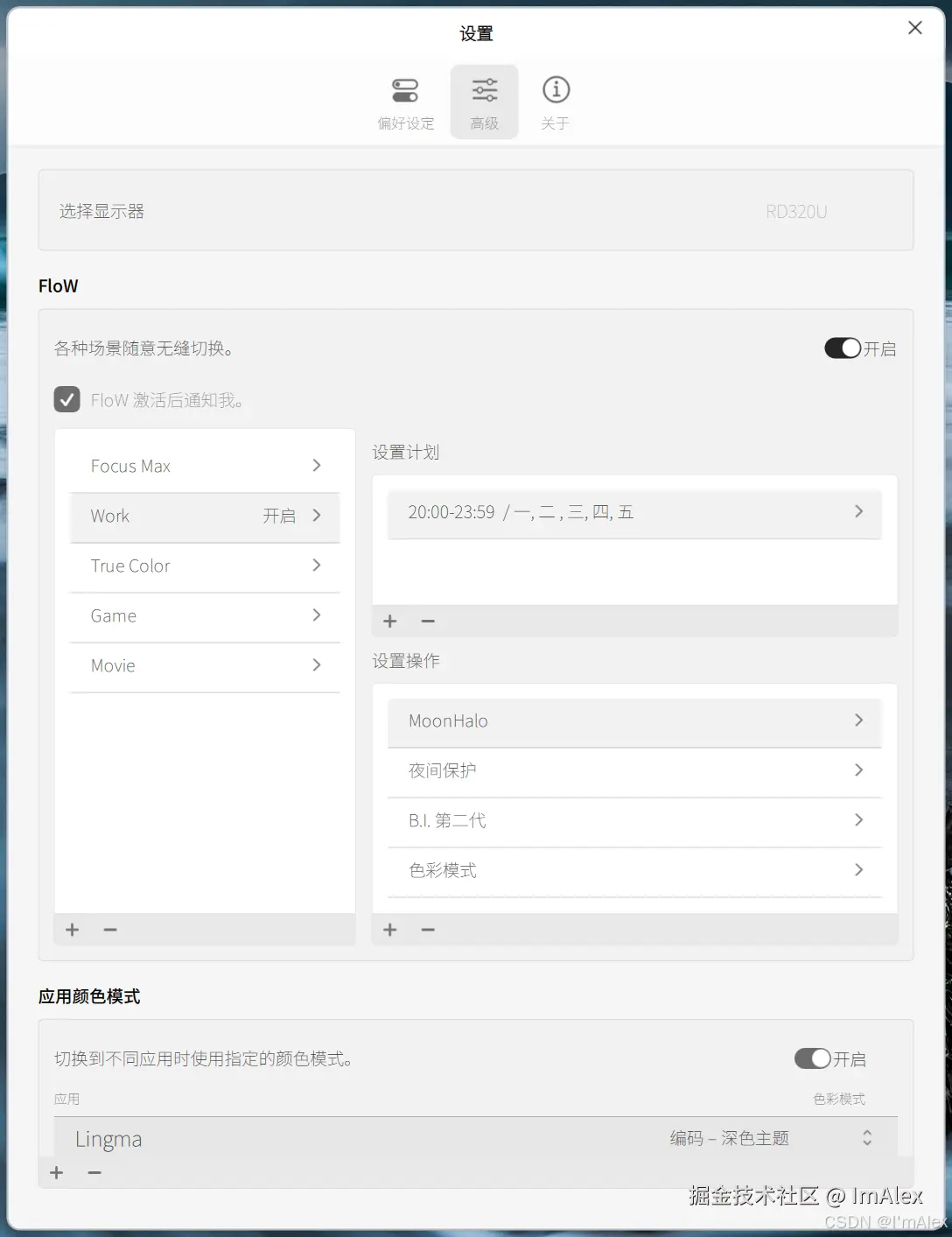Remove a schedule using the minus icon
952x1237 pixels.
tap(428, 621)
